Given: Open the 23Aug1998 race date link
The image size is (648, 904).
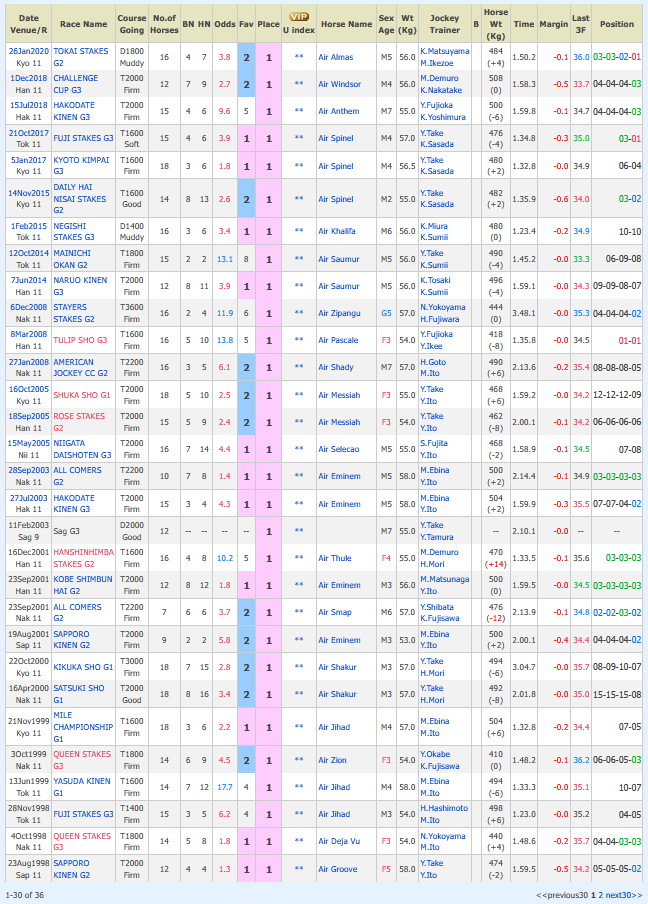Looking at the screenshot, I should (29, 863).
